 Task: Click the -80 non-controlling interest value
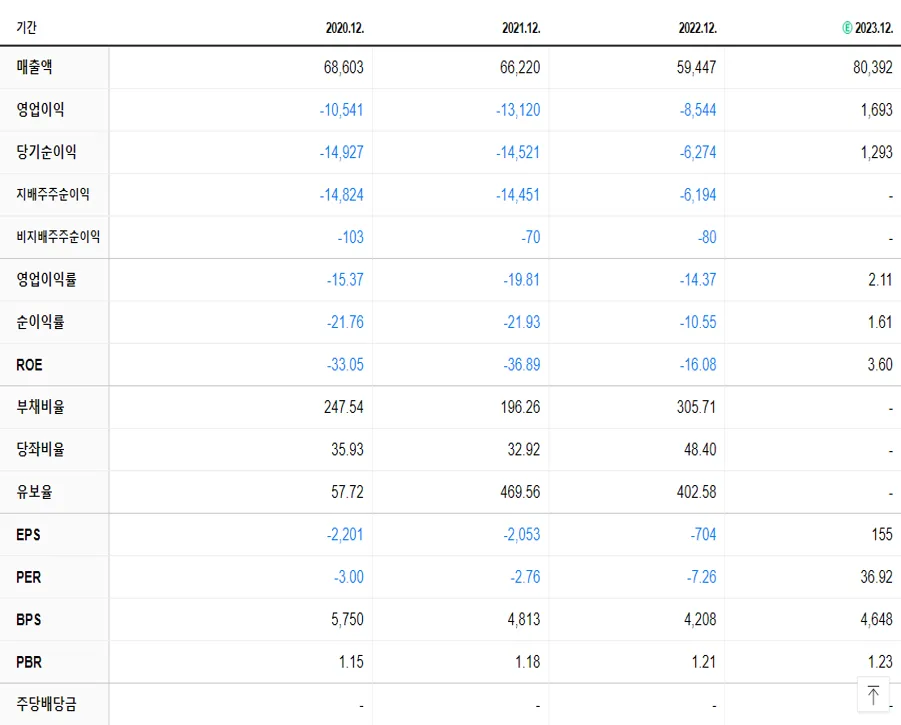click(x=707, y=237)
